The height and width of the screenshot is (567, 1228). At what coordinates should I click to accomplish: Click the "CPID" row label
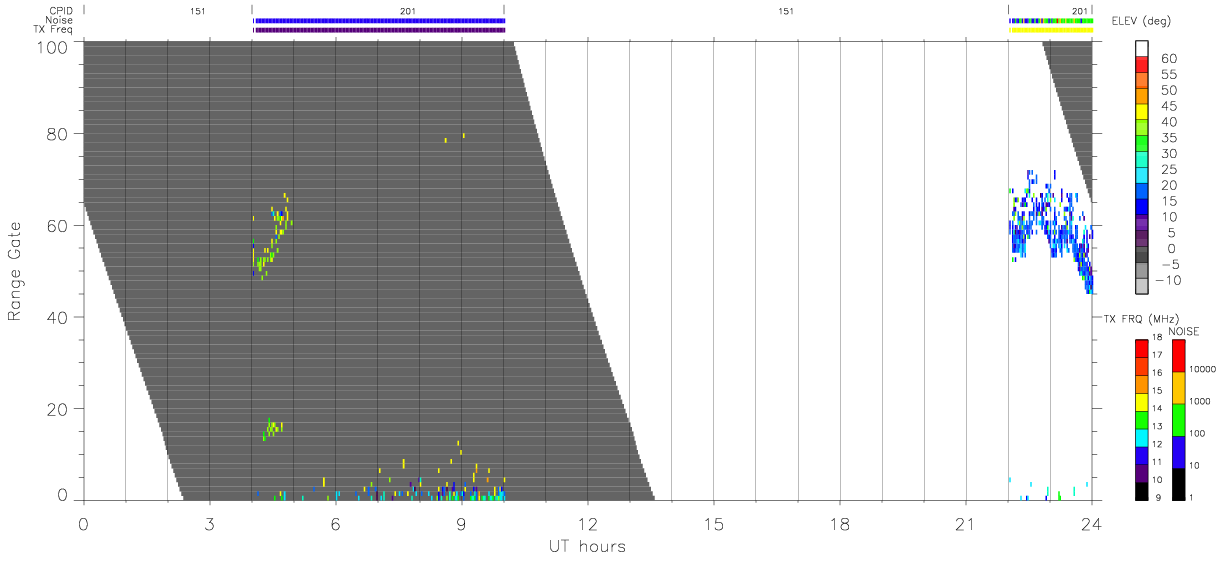tap(61, 11)
